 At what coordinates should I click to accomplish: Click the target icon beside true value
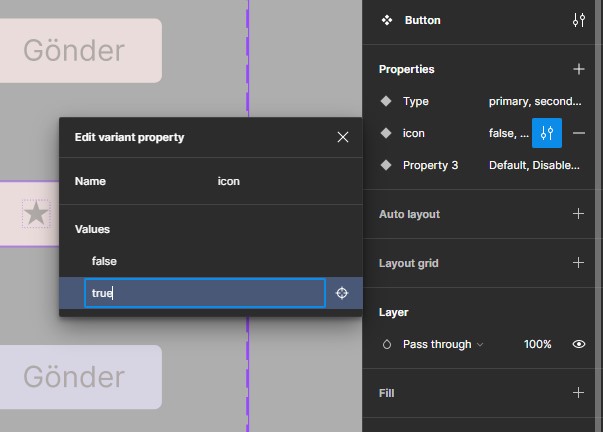coord(342,293)
